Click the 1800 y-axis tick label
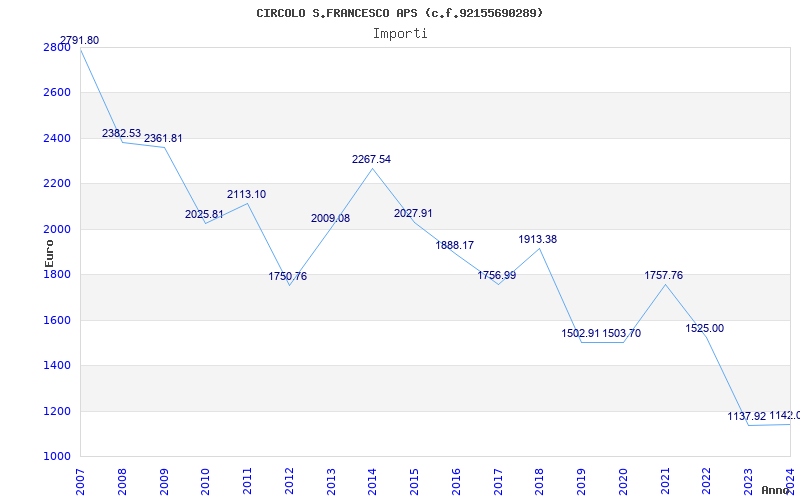Viewport: 800px width, 500px height. 56,274
